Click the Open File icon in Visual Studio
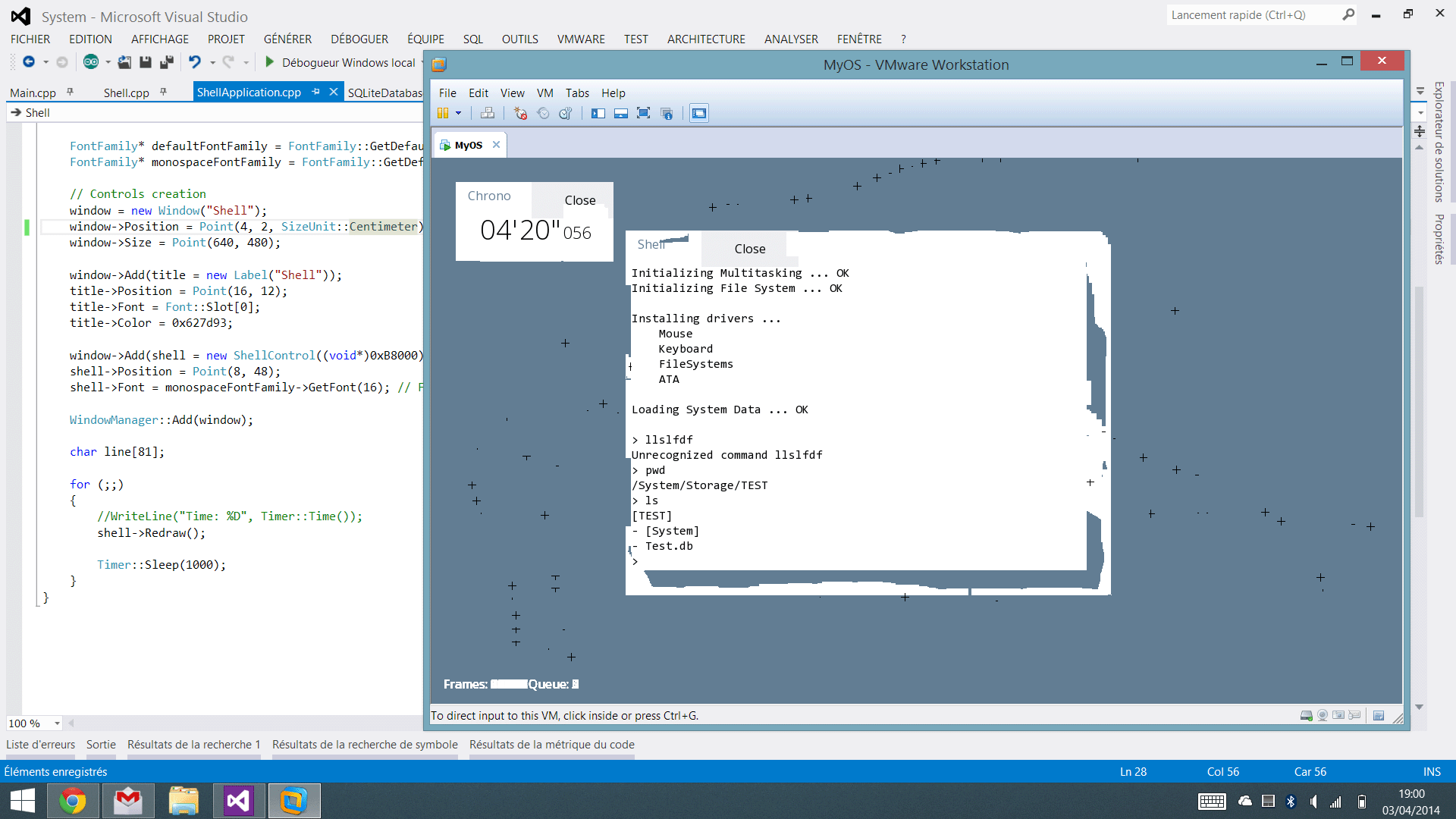The height and width of the screenshot is (819, 1456). click(x=124, y=62)
